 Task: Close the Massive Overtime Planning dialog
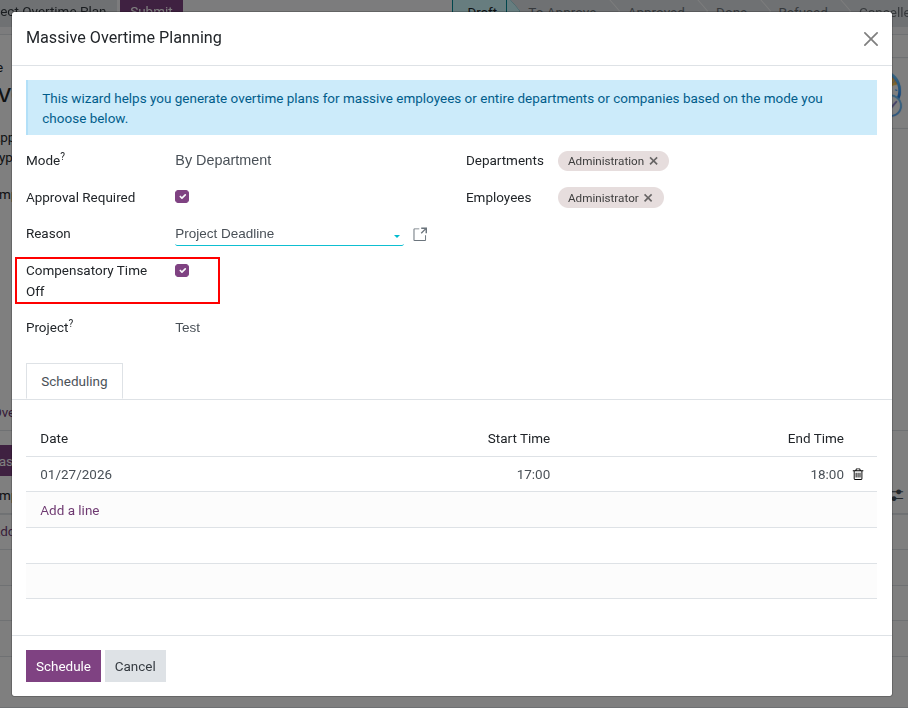[x=870, y=39]
